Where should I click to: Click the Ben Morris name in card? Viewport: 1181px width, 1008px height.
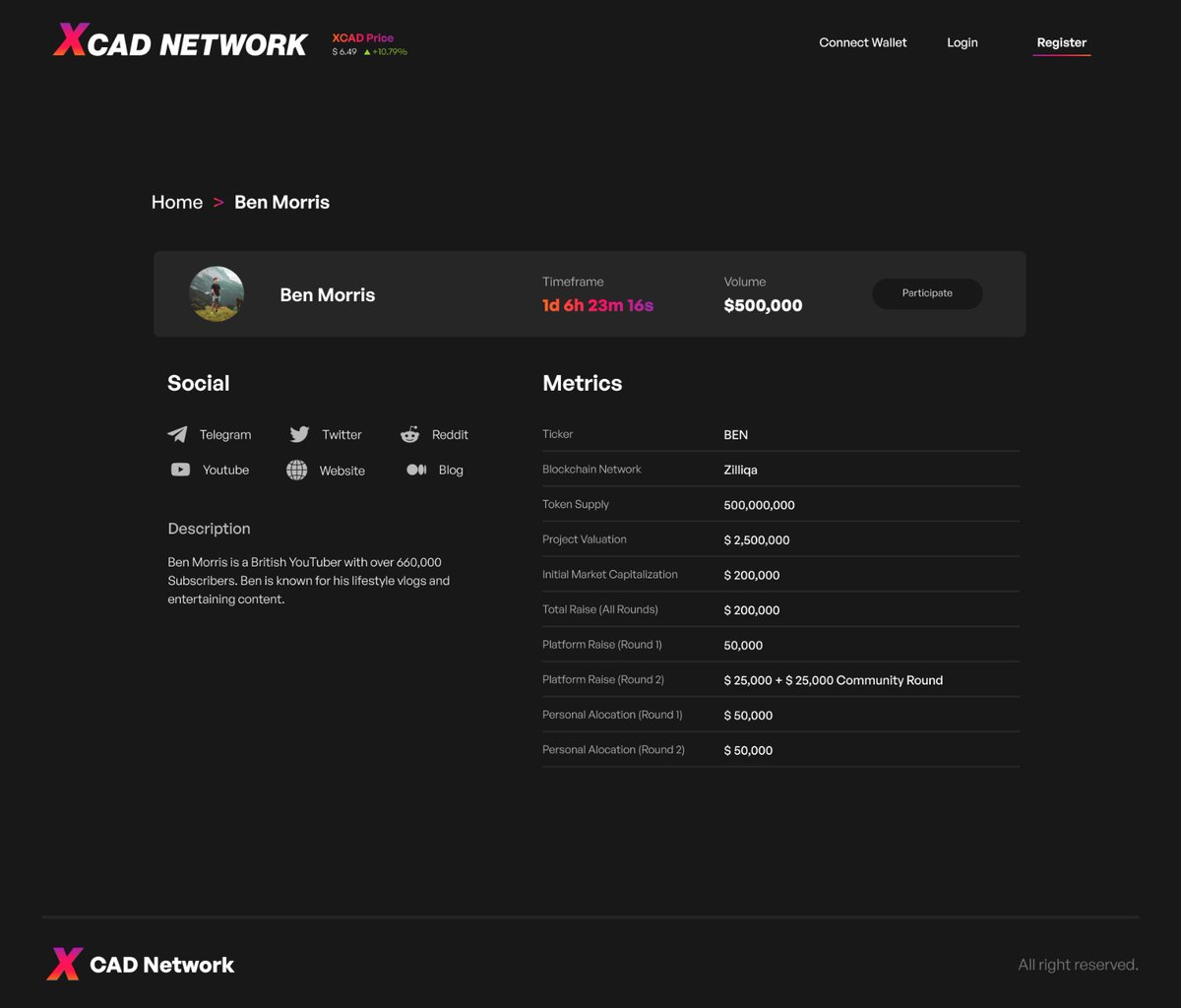click(327, 294)
